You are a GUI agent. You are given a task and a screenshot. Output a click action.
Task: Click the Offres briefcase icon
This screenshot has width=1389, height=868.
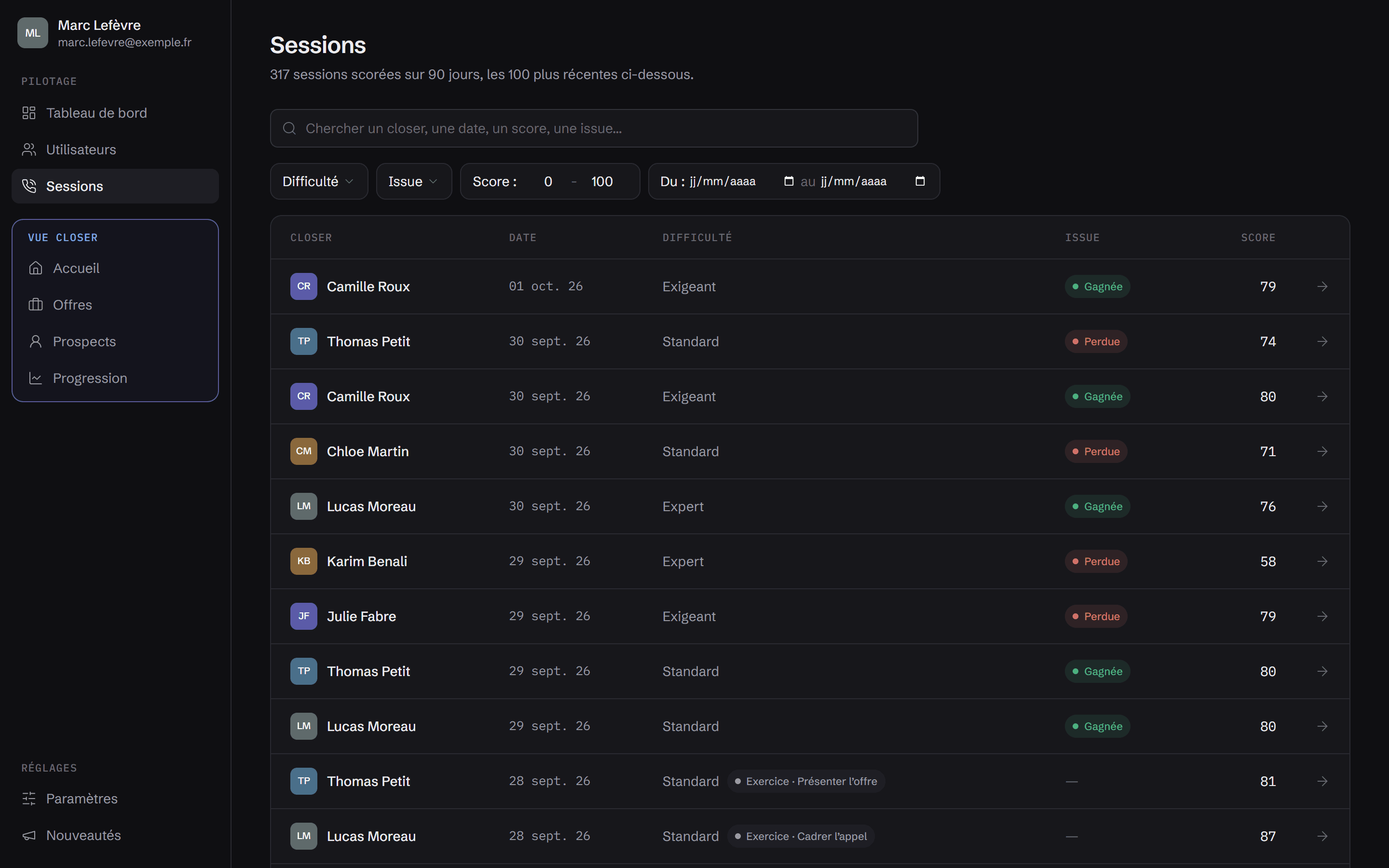(x=36, y=305)
